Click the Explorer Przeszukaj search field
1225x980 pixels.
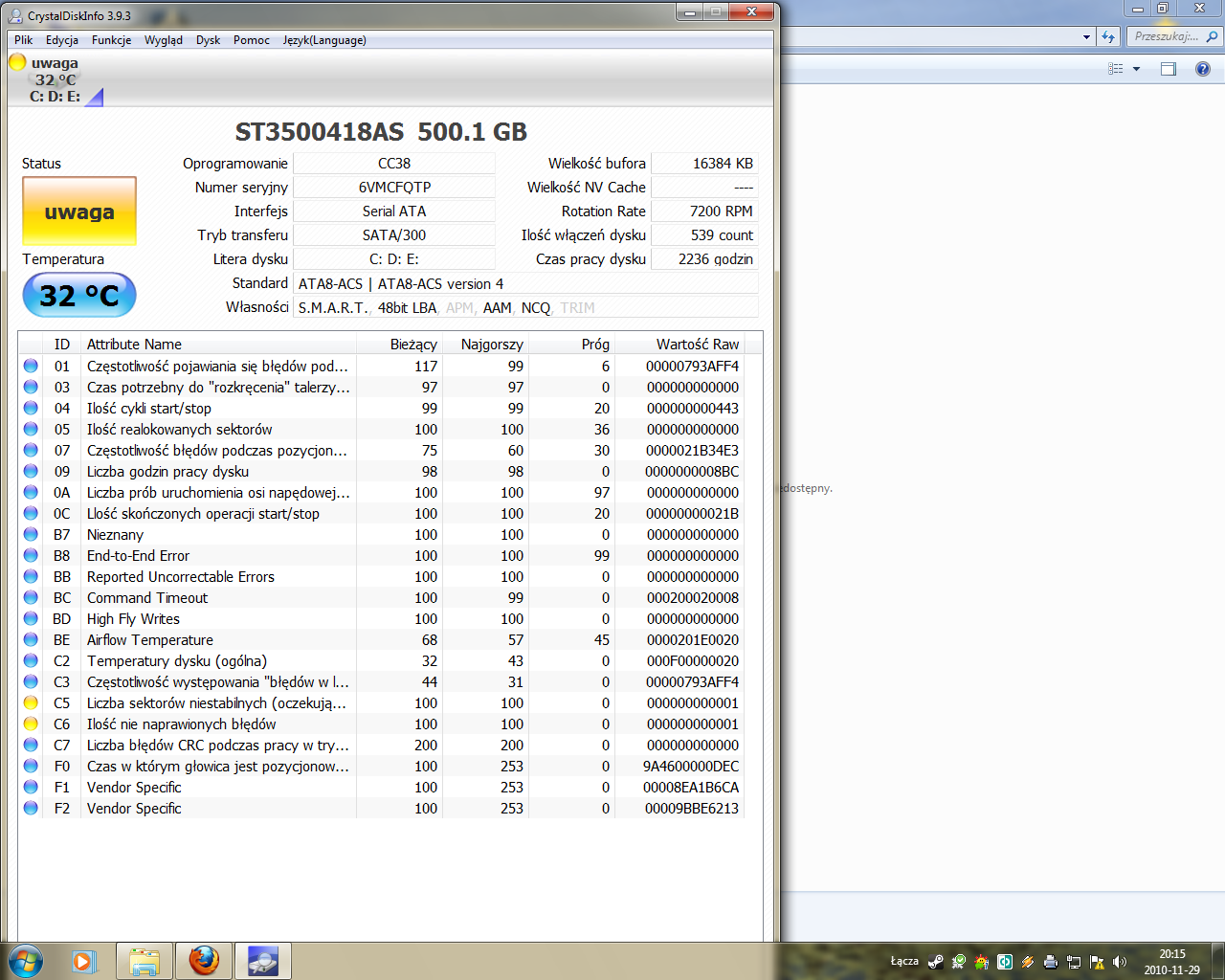[1165, 36]
